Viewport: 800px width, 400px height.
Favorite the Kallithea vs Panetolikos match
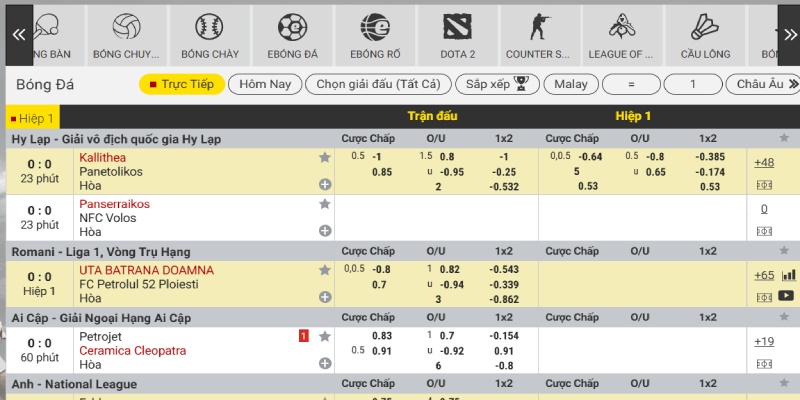tap(324, 157)
